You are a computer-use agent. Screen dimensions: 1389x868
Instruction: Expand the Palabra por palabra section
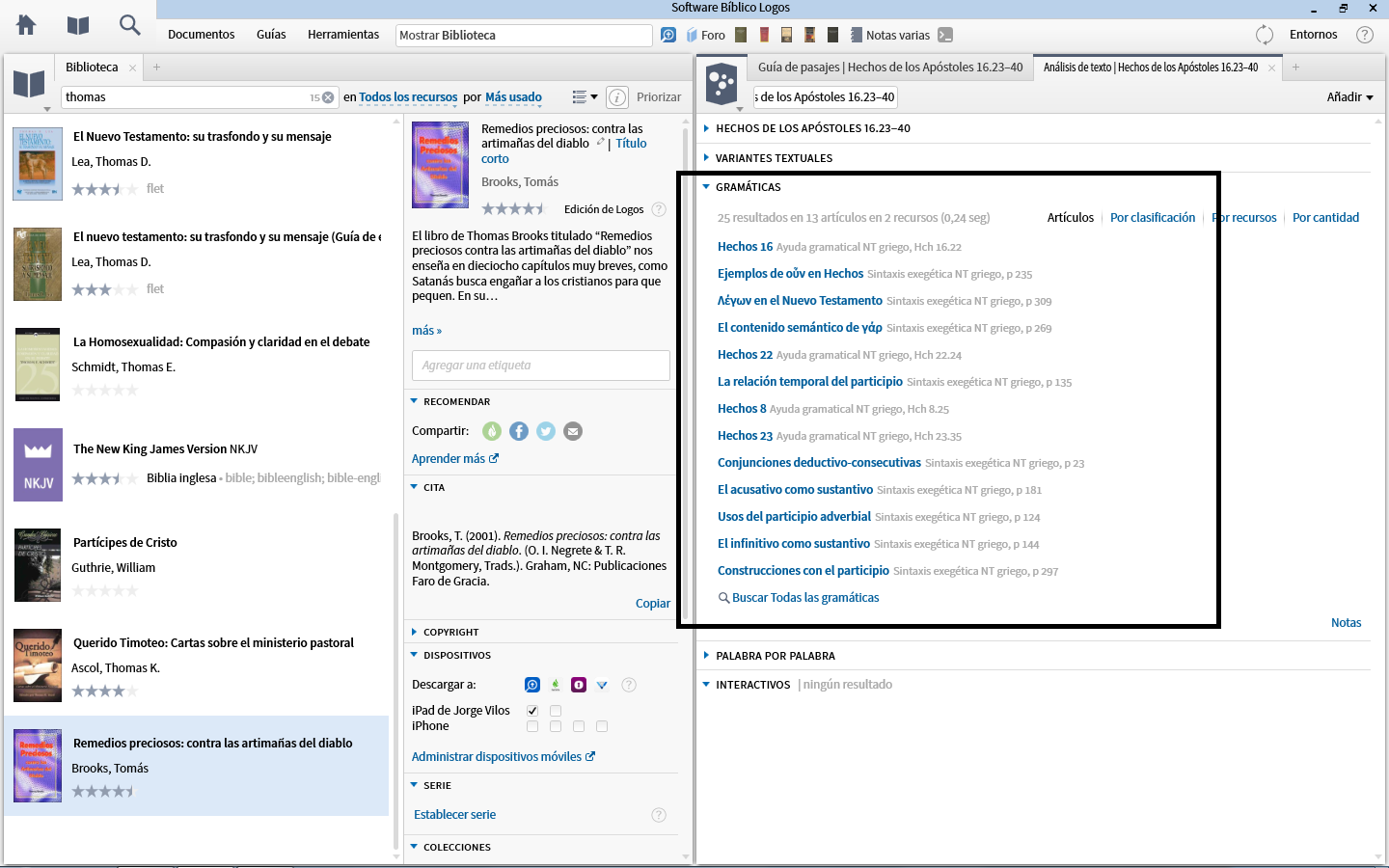[707, 656]
